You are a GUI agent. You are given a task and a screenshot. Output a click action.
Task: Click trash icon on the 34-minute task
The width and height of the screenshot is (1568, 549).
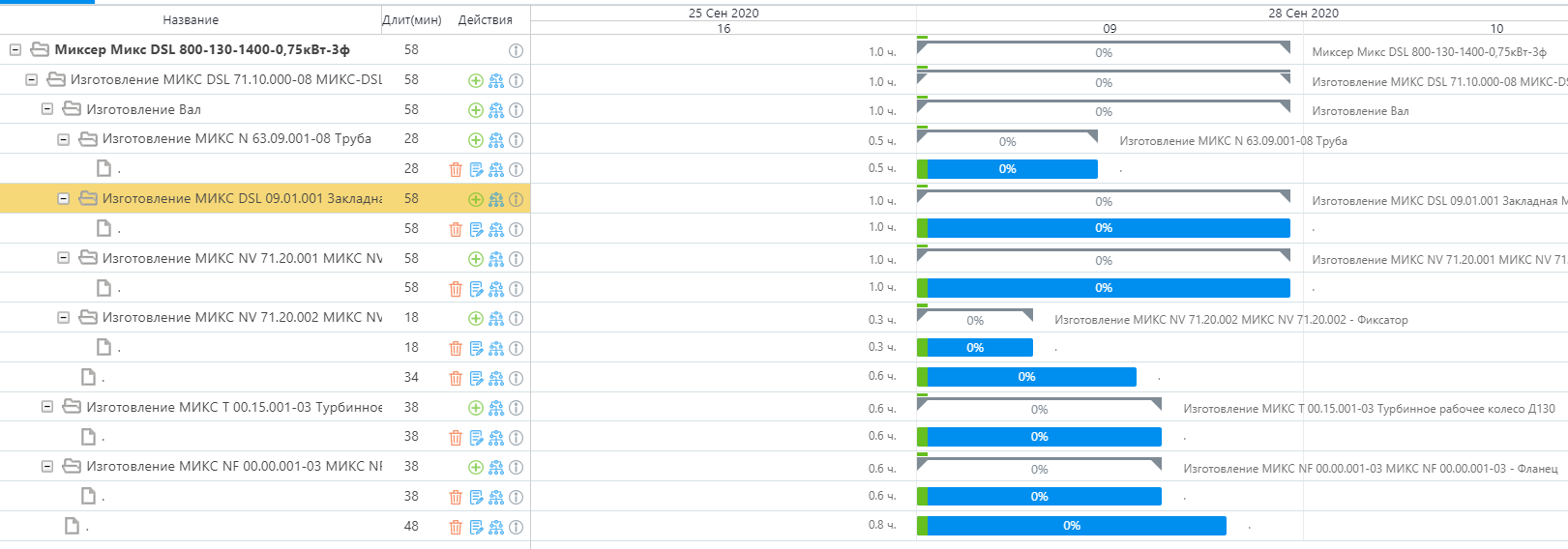[x=456, y=378]
